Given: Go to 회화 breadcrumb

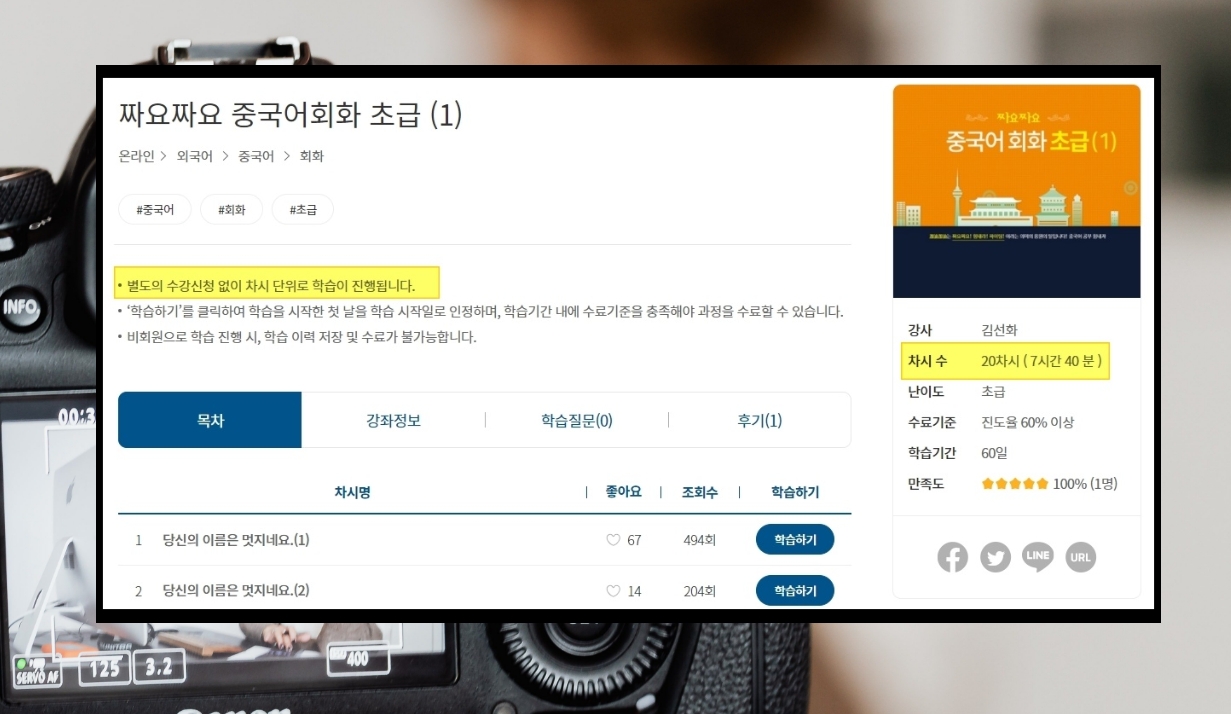Looking at the screenshot, I should (x=312, y=156).
